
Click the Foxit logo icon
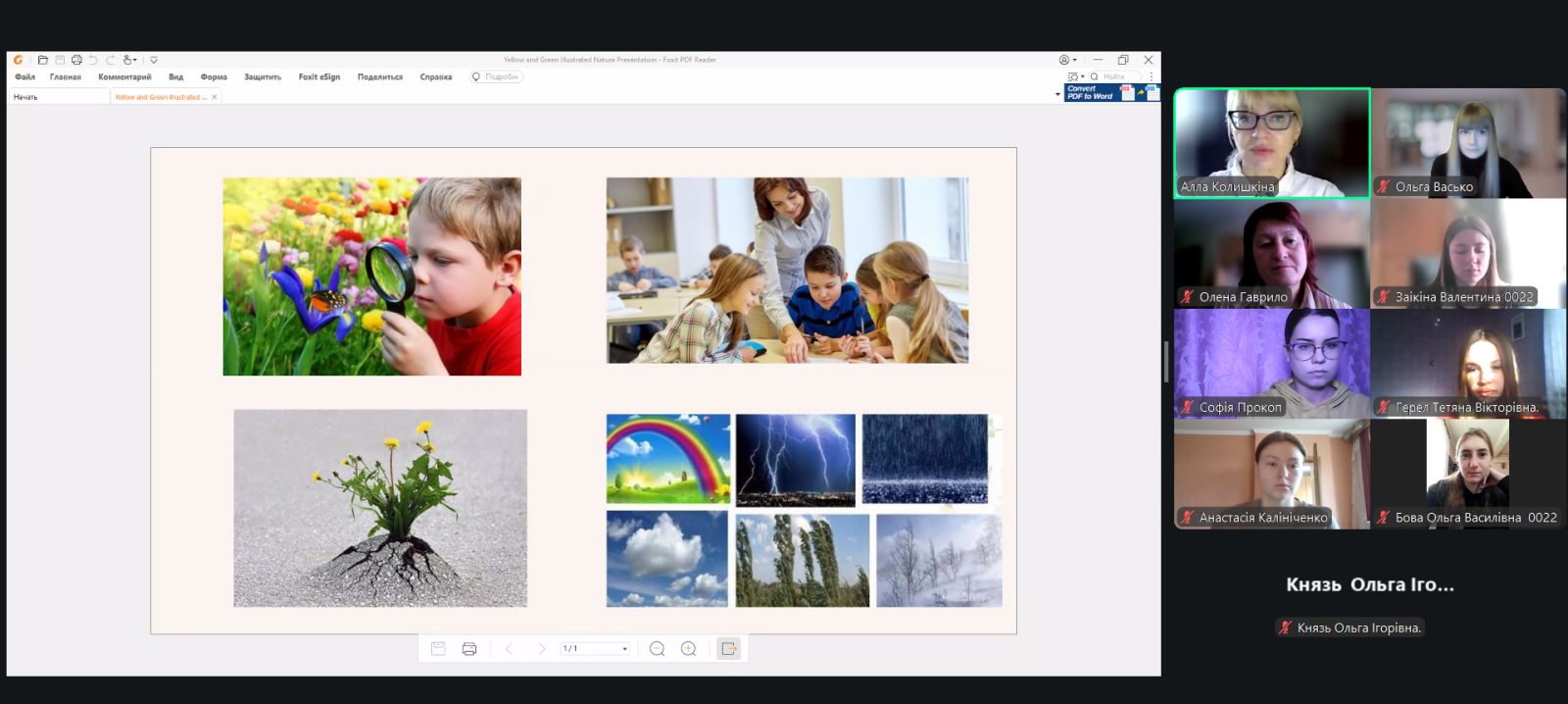point(18,60)
